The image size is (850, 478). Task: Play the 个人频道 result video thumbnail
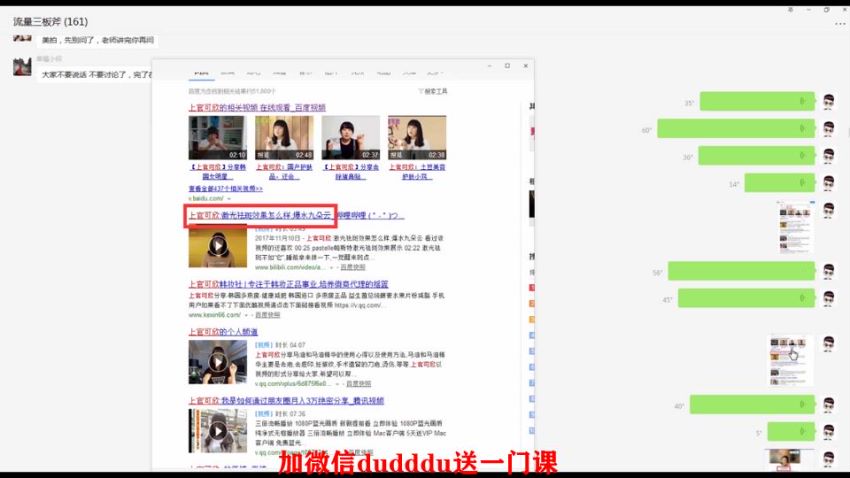(x=217, y=361)
